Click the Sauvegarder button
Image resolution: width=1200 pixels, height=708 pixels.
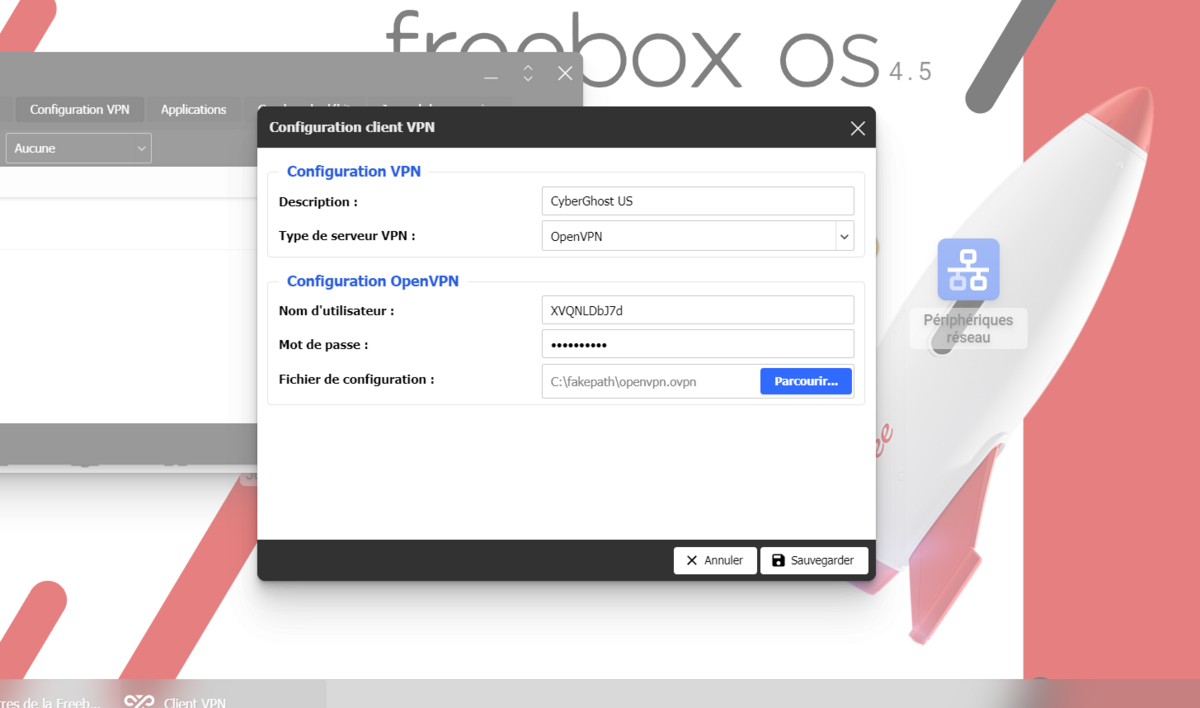813,561
